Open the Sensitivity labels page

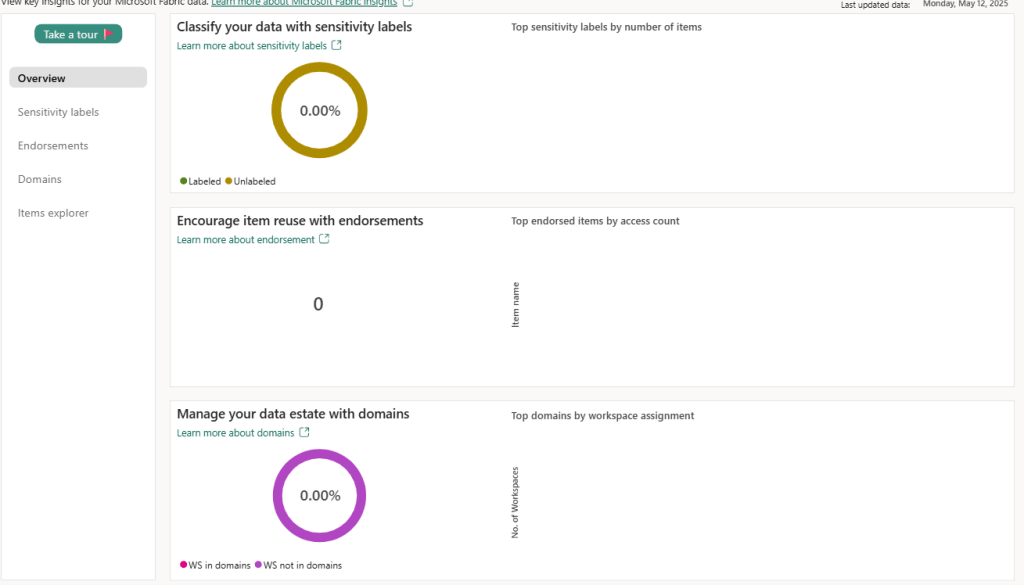point(58,112)
